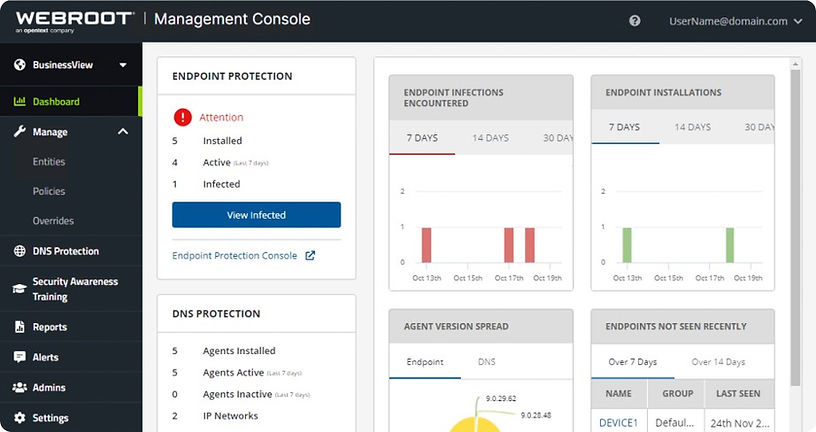Click the dashboard vertical scrollbar thumb
Image resolution: width=816 pixels, height=432 pixels.
(795, 227)
